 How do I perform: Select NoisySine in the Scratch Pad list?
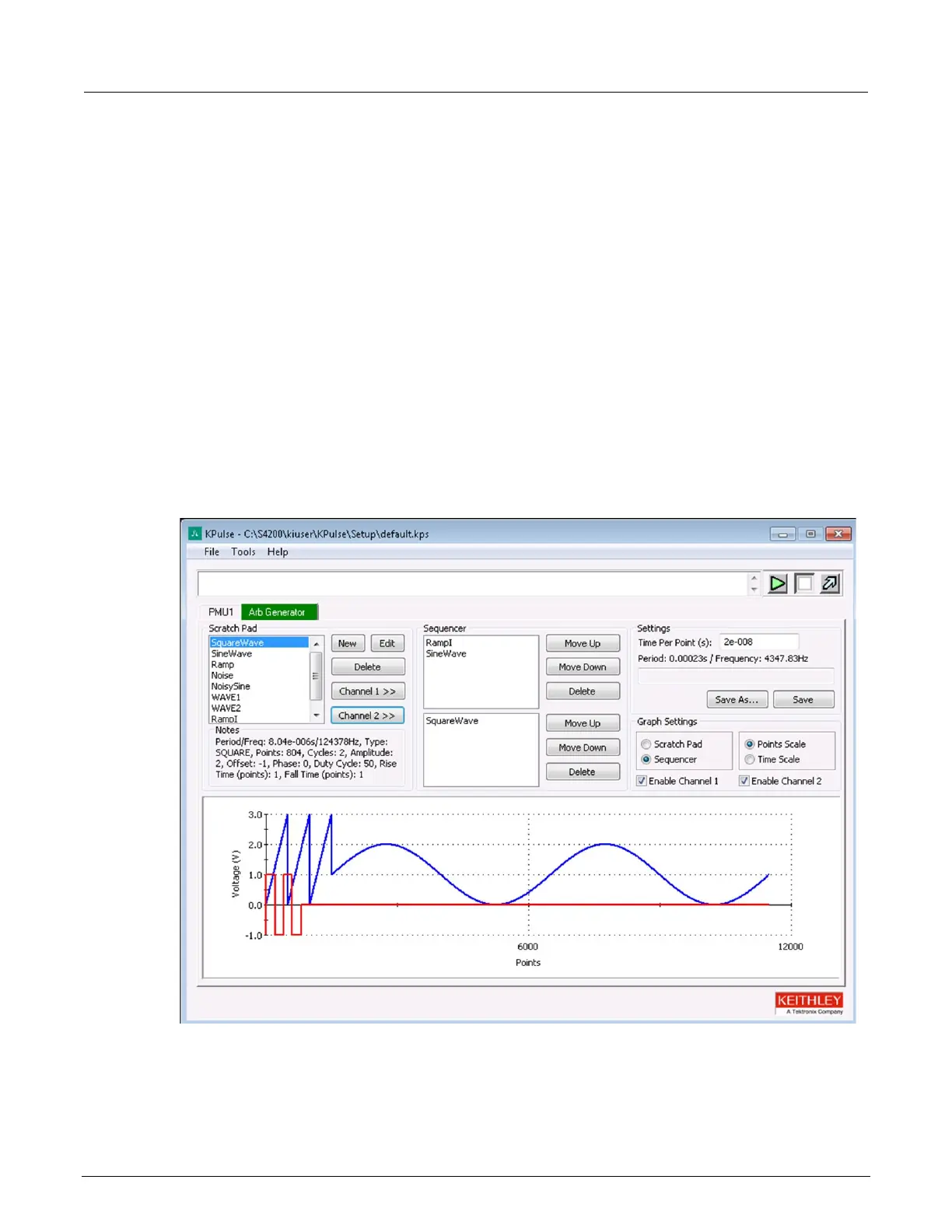(231, 687)
